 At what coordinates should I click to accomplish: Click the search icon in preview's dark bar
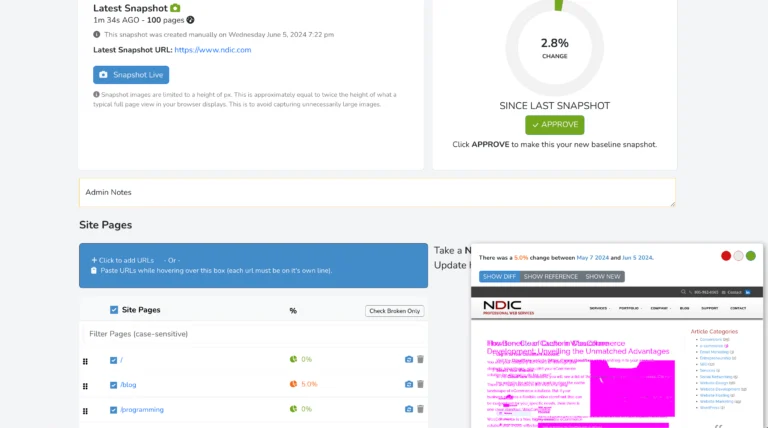[683, 292]
